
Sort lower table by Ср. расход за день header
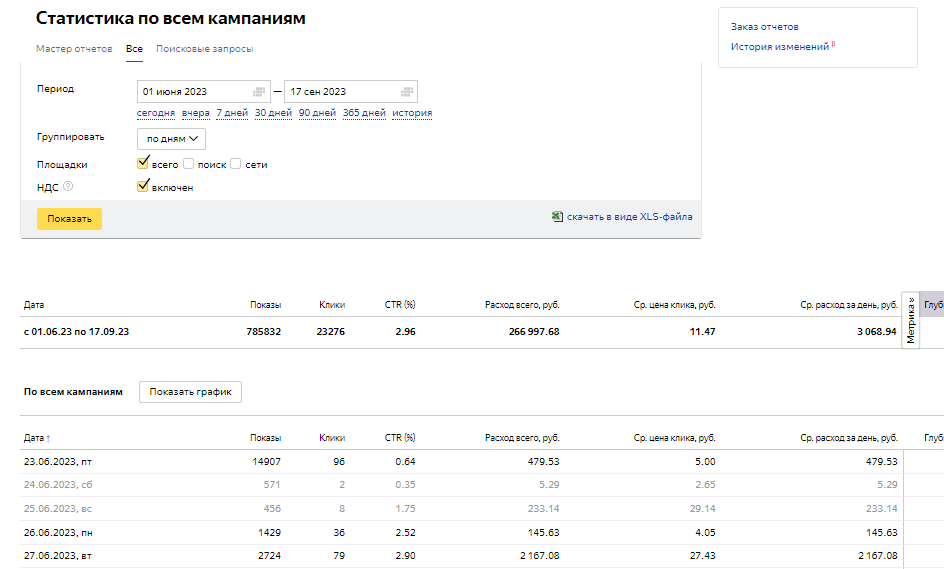pos(849,438)
